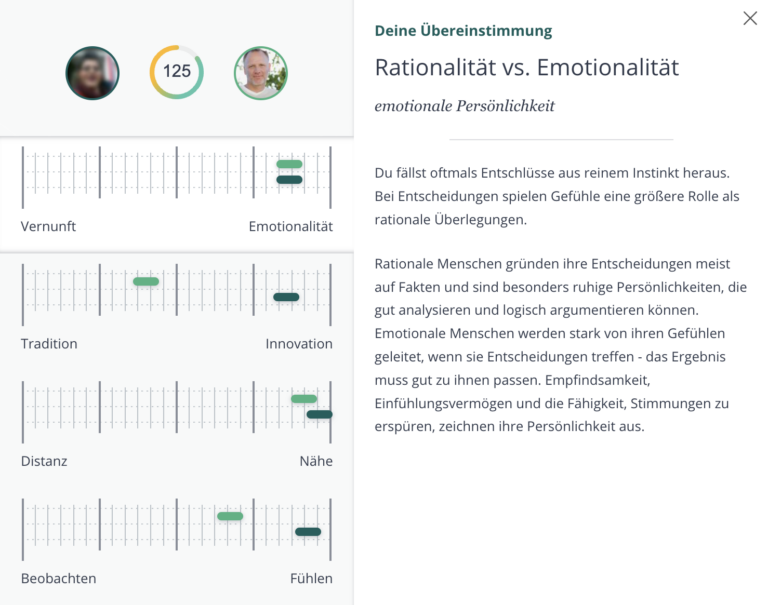Select the Beobachten–Fühlen scale row
This screenshot has height=605, width=768.
[177, 542]
